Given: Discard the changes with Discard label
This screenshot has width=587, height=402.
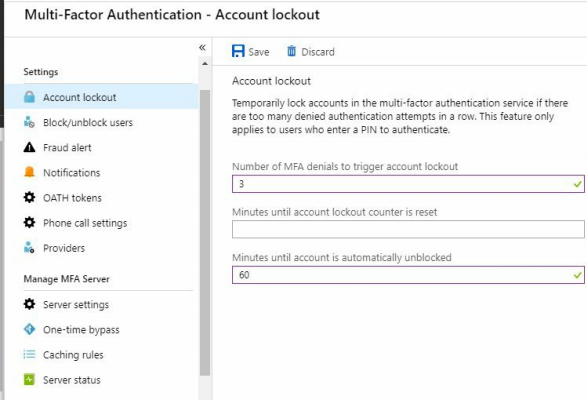Looking at the screenshot, I should coord(318,52).
